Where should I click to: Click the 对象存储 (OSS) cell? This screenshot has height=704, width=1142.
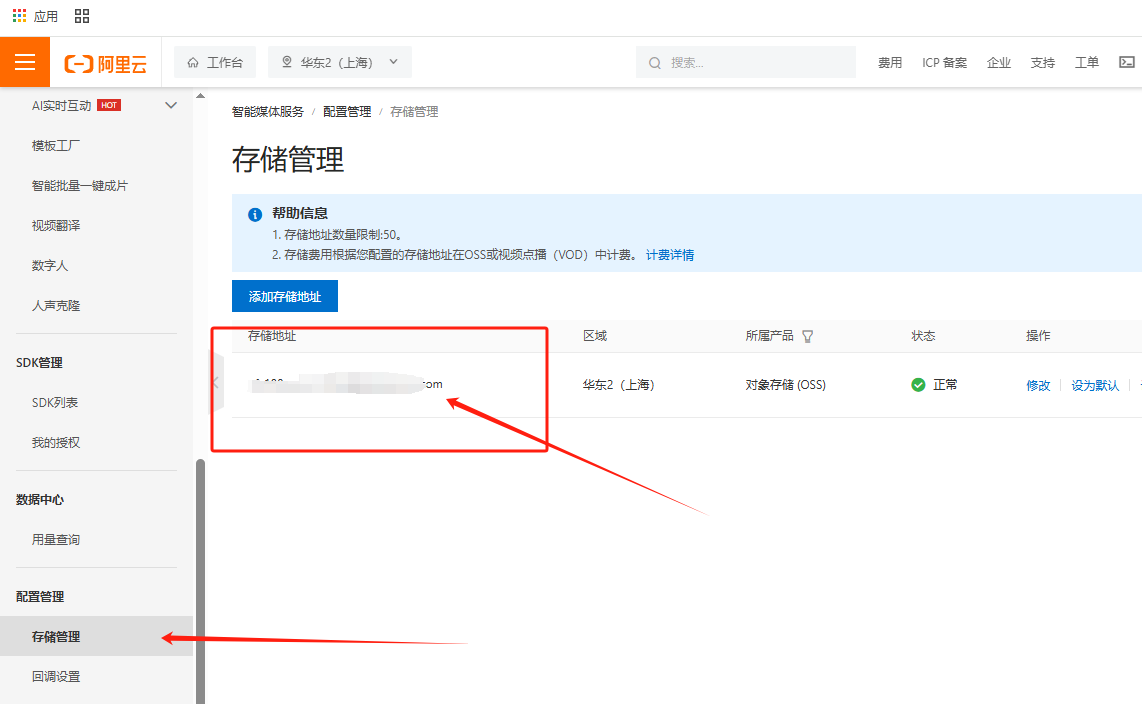tap(785, 384)
